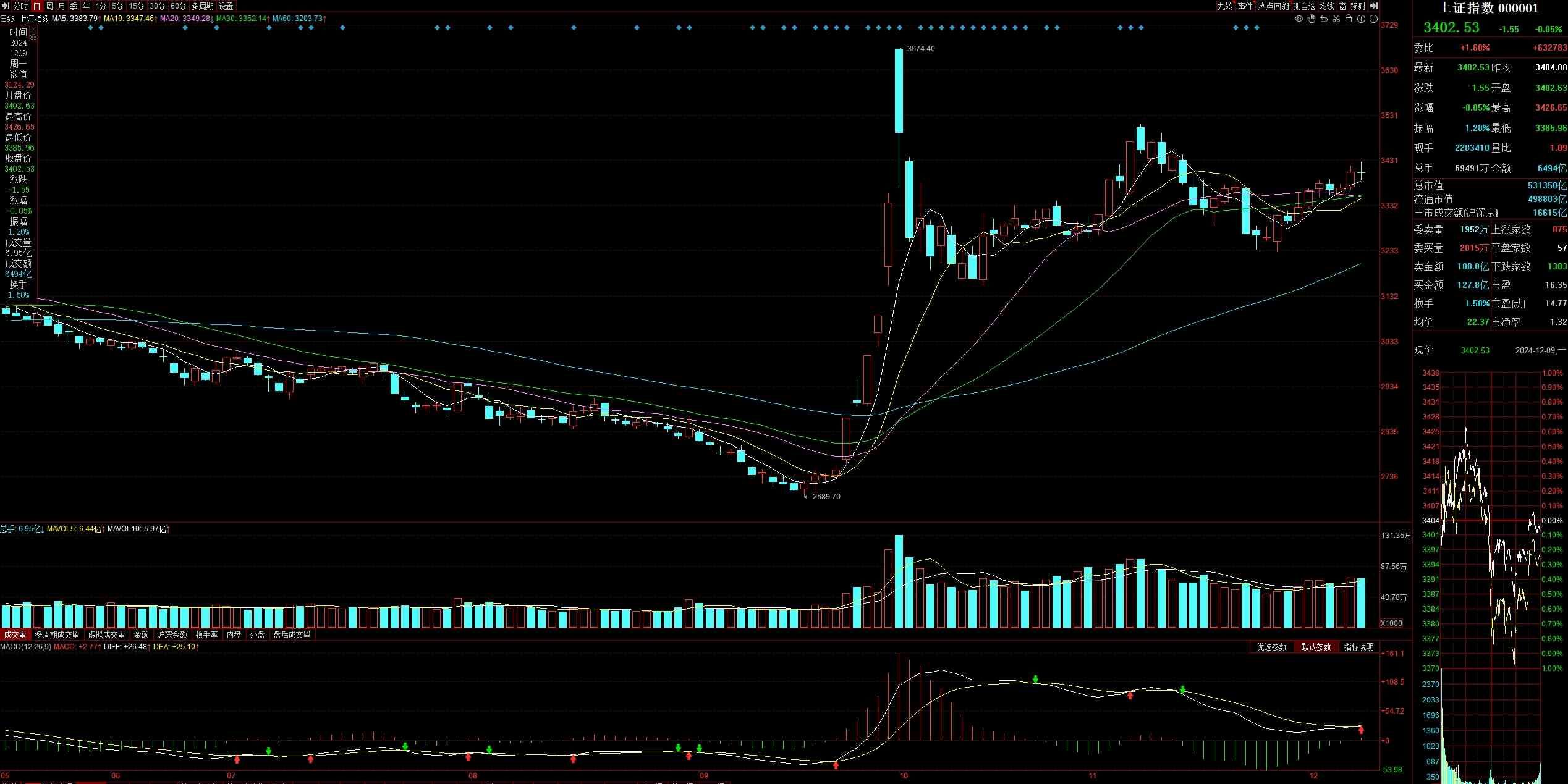This screenshot has height=784, width=1568.
Task: Click the eye visibility icon above chart
Action: click(1299, 19)
